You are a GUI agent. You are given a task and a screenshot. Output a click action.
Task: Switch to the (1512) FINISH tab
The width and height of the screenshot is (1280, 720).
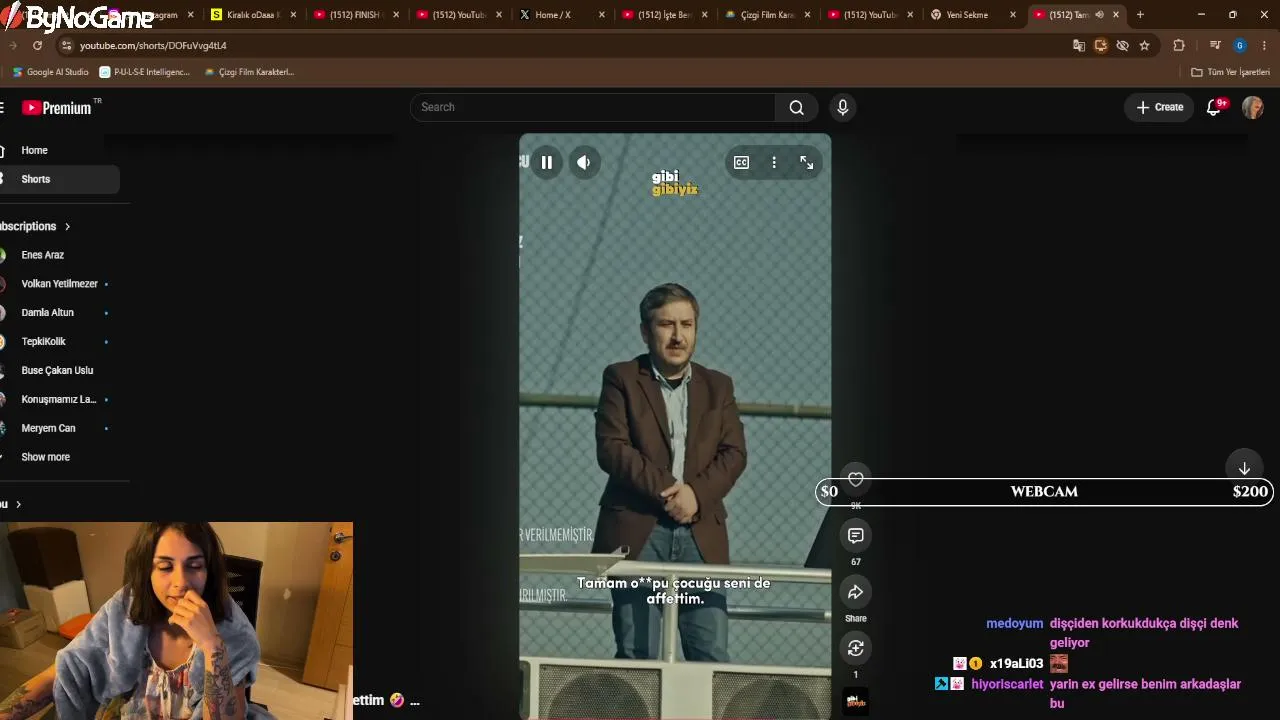tap(354, 15)
